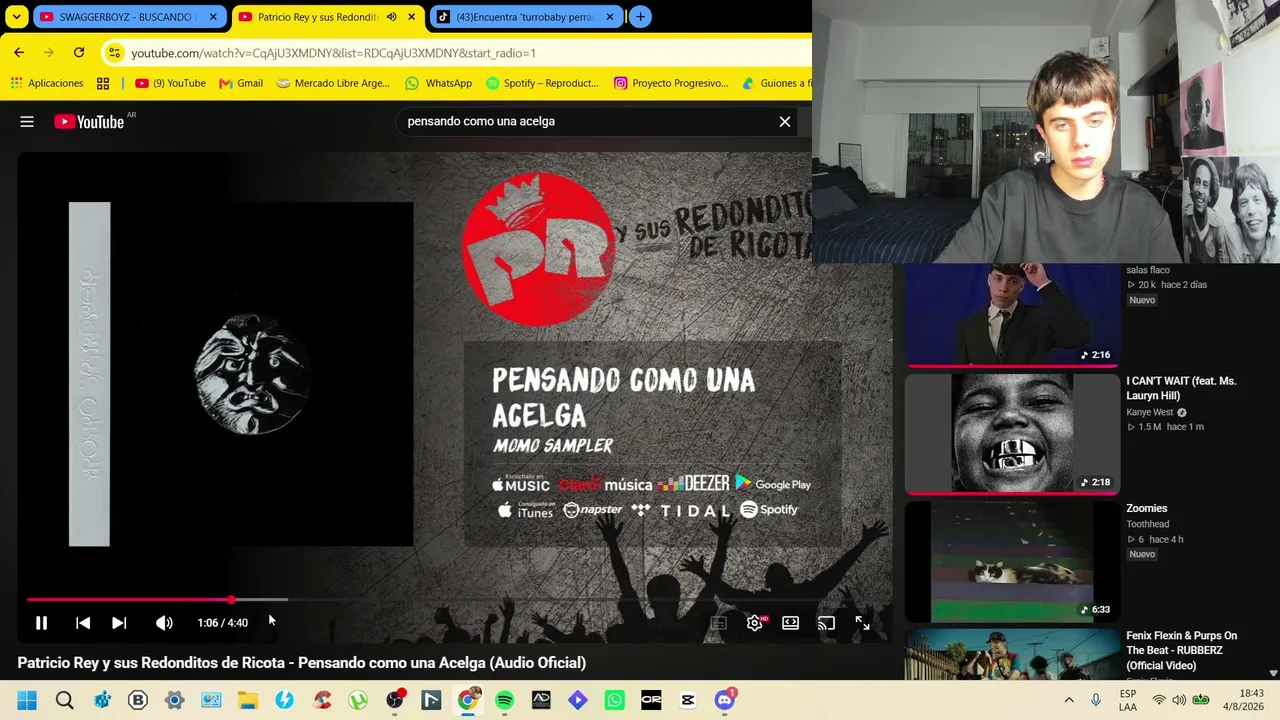This screenshot has width=1280, height=720.
Task: Open Discord from the taskbar
Action: [725, 700]
